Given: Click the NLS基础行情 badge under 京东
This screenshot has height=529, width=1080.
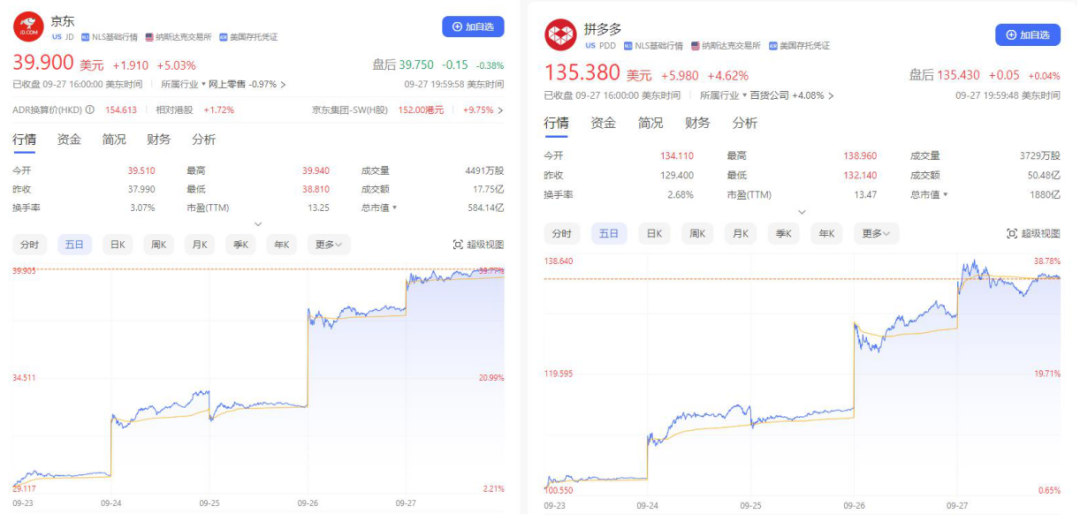Looking at the screenshot, I should 115,37.
